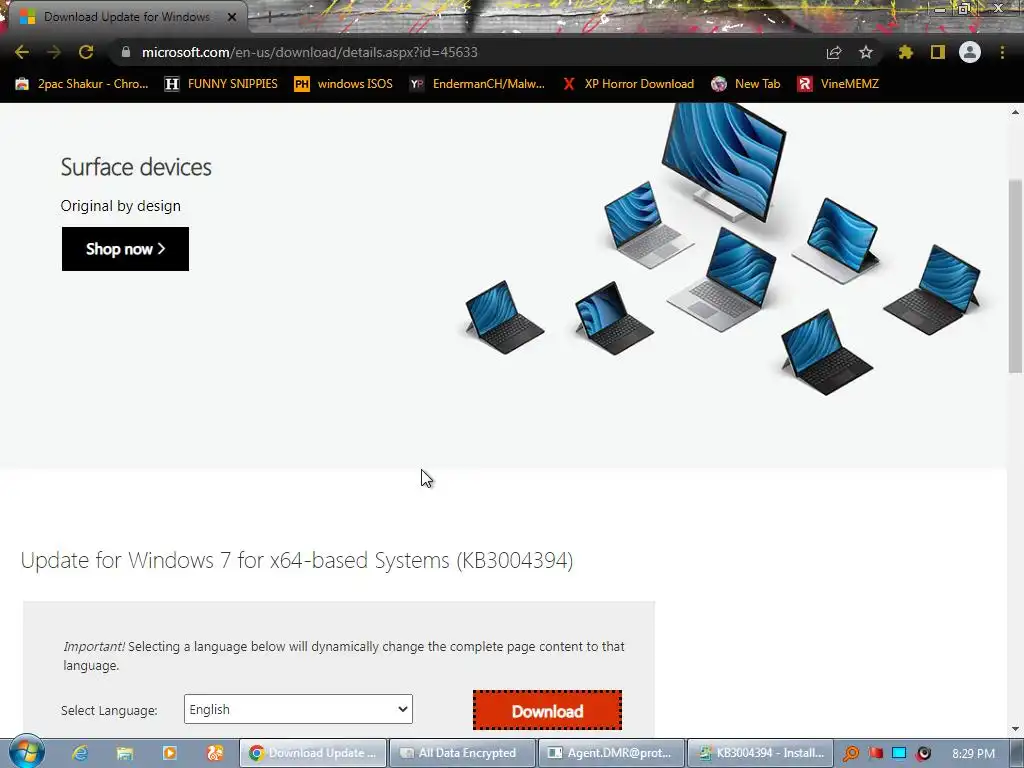Click the Surface devices product image
The height and width of the screenshot is (768, 1024).
(723, 251)
